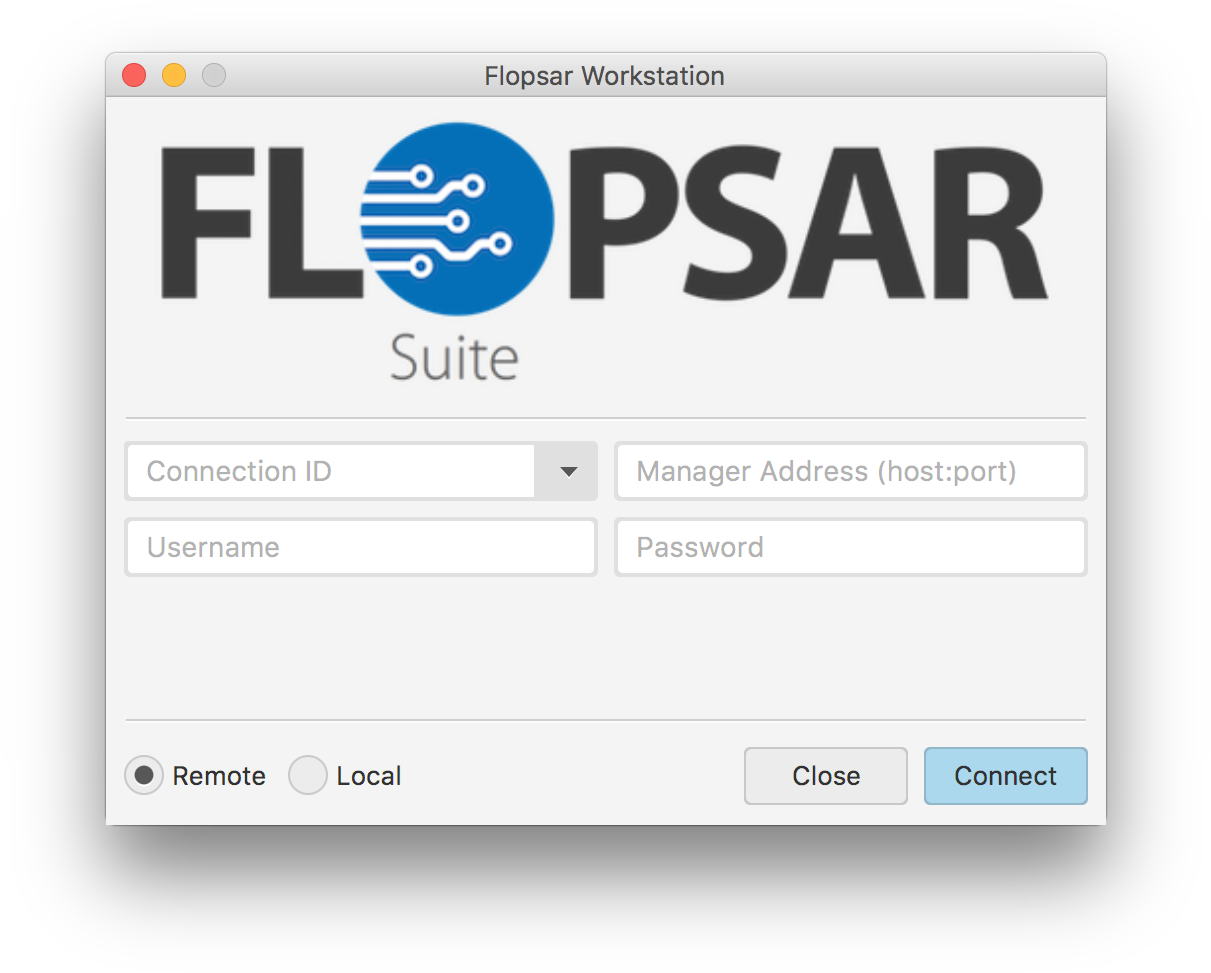The image size is (1211, 973).
Task: Click the Local label text
Action: (369, 776)
